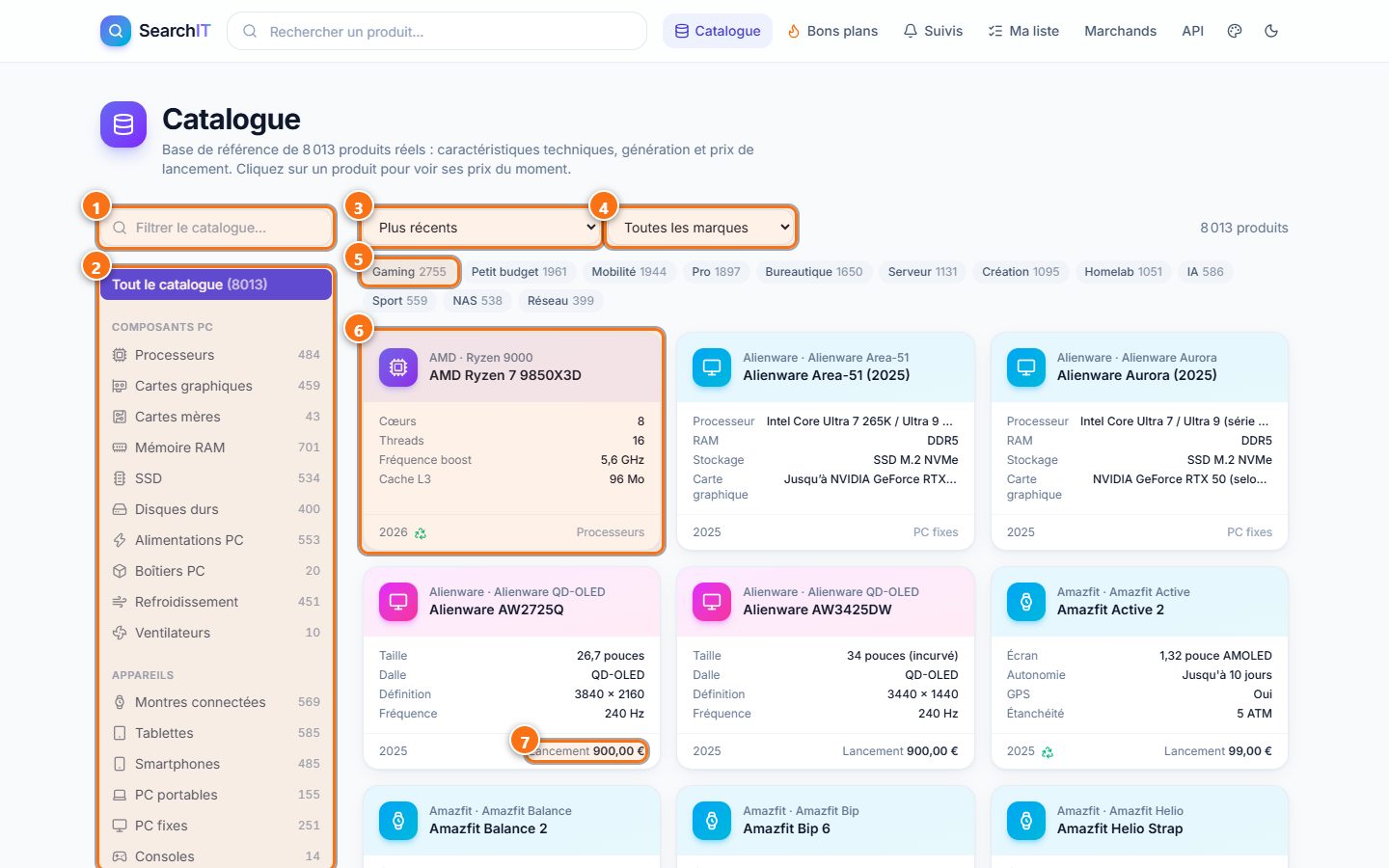1389x868 pixels.
Task: Open the color theme palette icon
Action: click(1235, 31)
